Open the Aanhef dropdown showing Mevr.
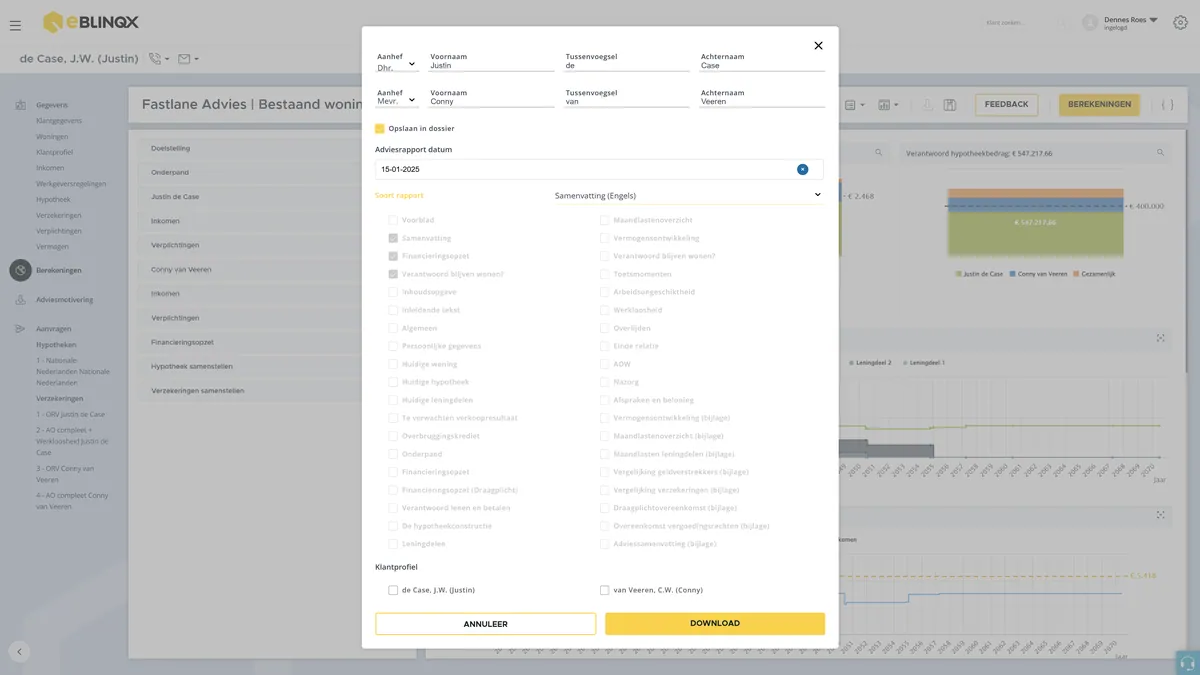1200x675 pixels. [396, 101]
